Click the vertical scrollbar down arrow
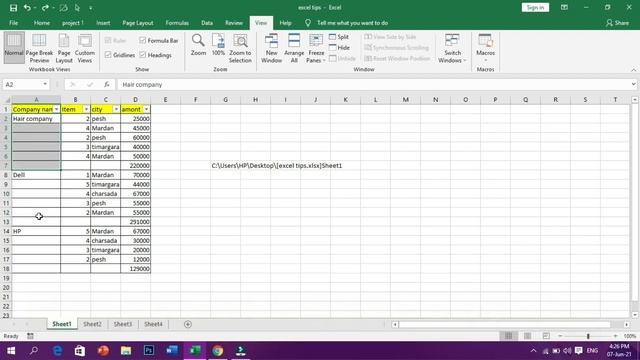Image resolution: width=640 pixels, height=360 pixels. tap(635, 315)
